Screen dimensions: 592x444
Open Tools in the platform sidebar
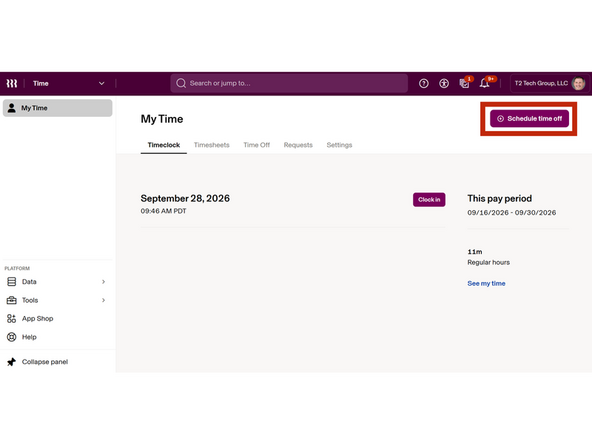[56, 300]
